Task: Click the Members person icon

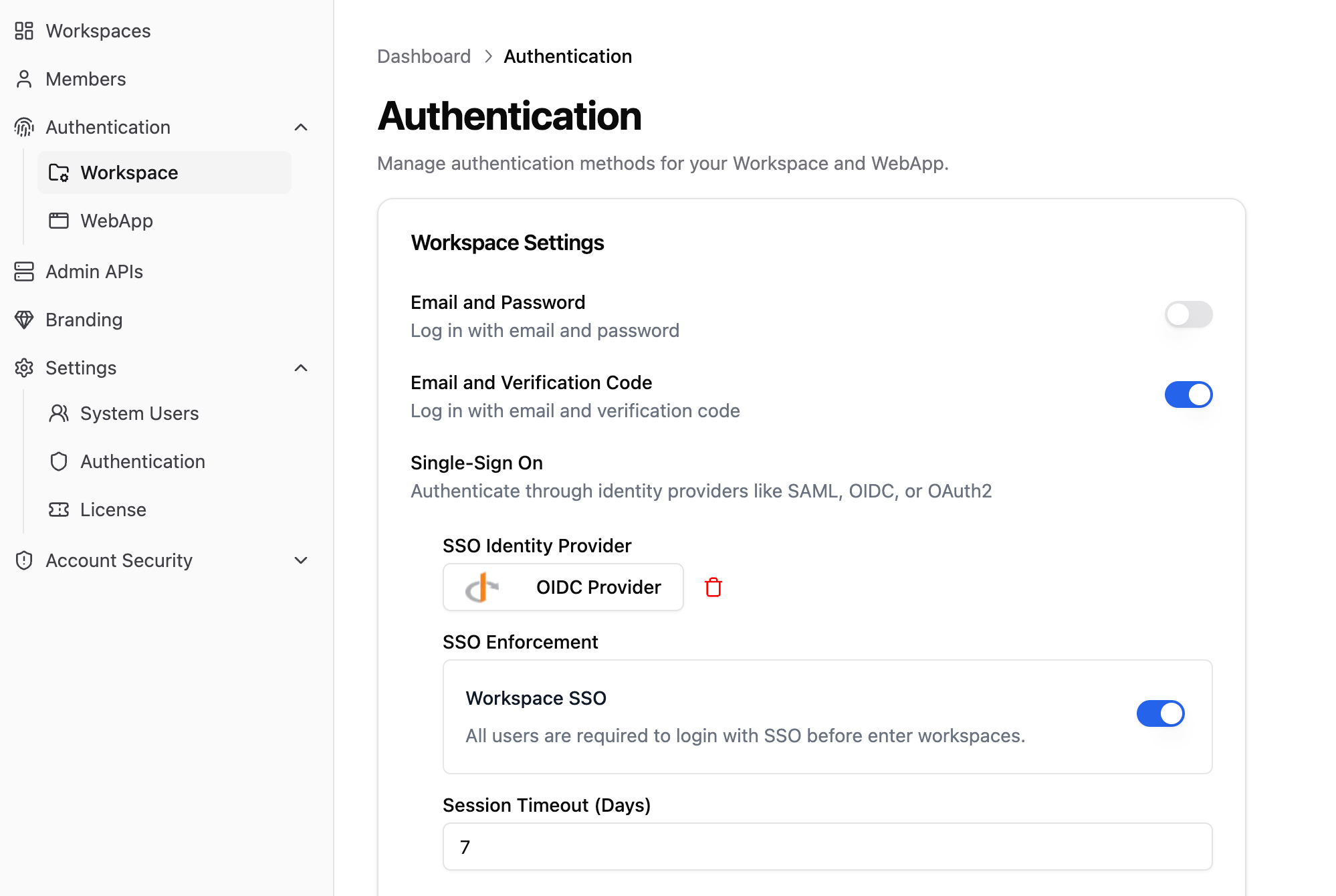Action: pyautogui.click(x=24, y=79)
